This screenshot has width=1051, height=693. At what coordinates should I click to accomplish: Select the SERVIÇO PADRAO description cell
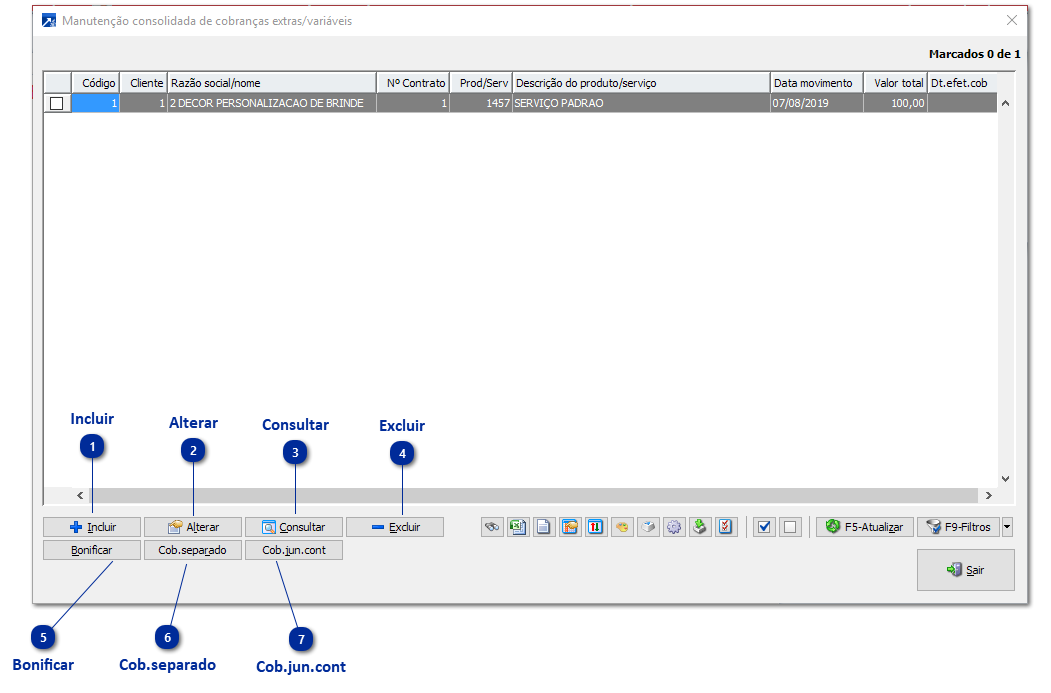tap(641, 103)
